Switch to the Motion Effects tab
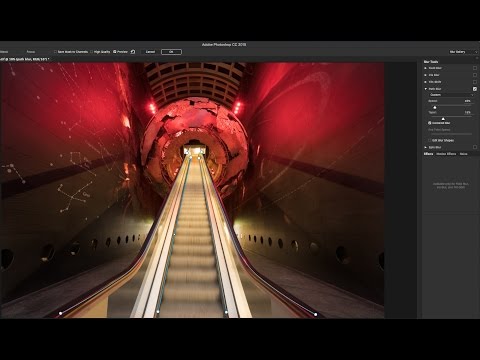 [x=446, y=154]
